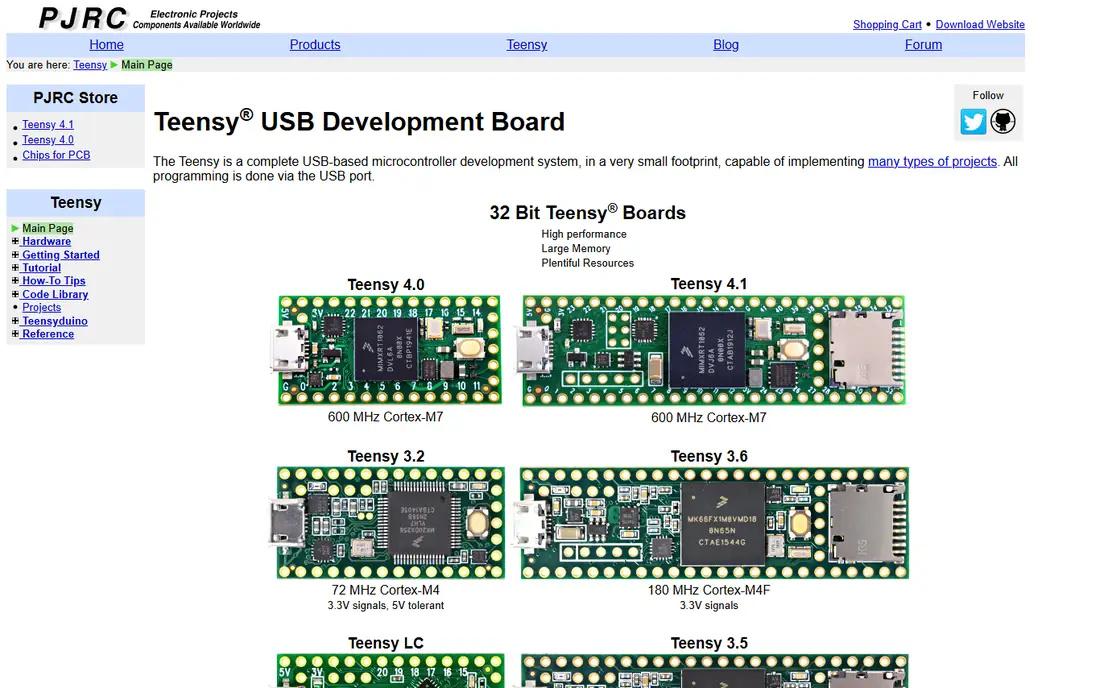Click the Teensy 3.5 heading text

709,643
